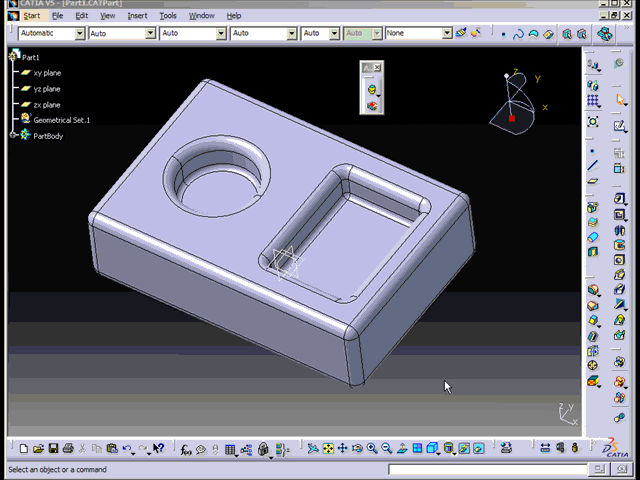
Task: Select the xy plane in tree
Action: (46, 73)
